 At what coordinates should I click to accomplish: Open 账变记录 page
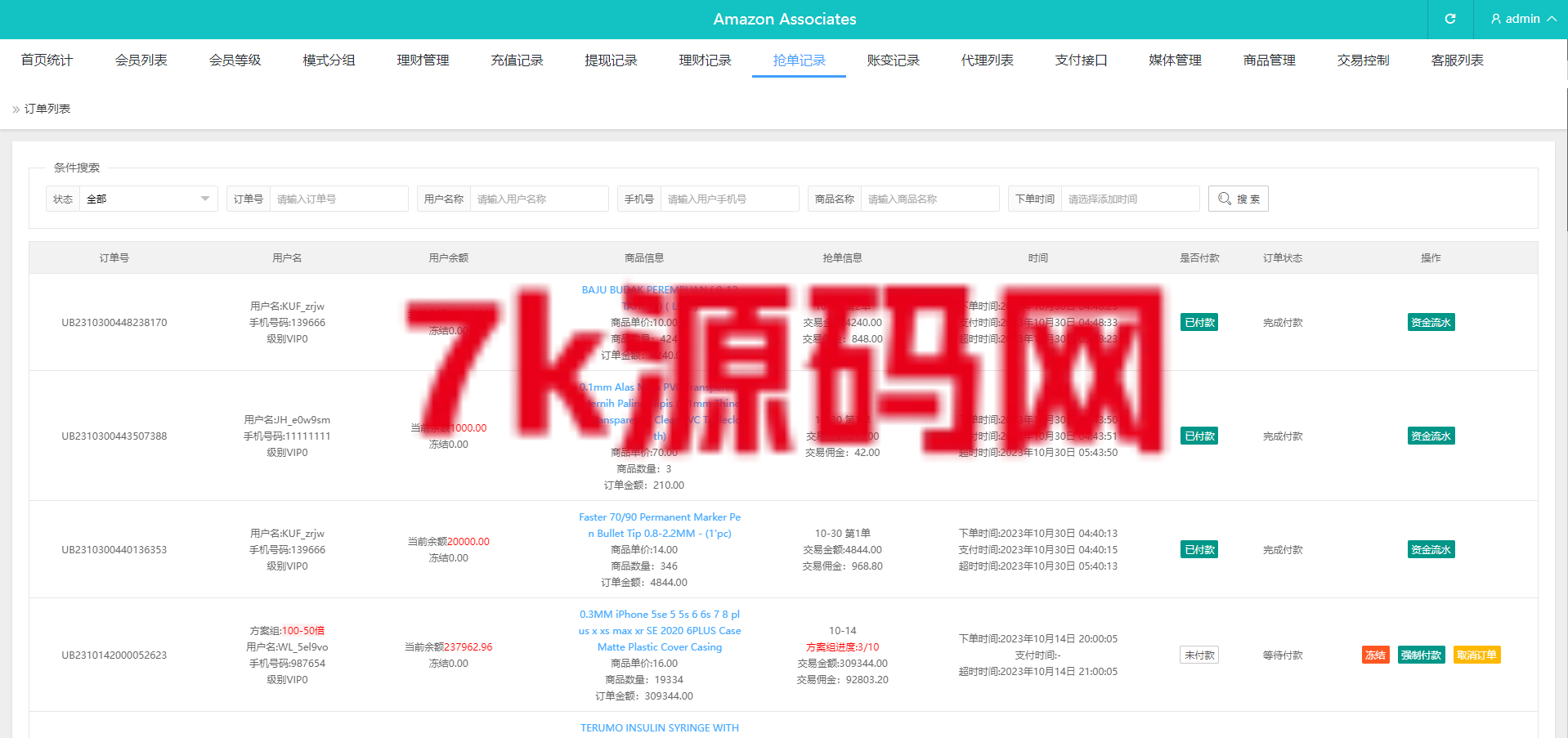tap(894, 60)
